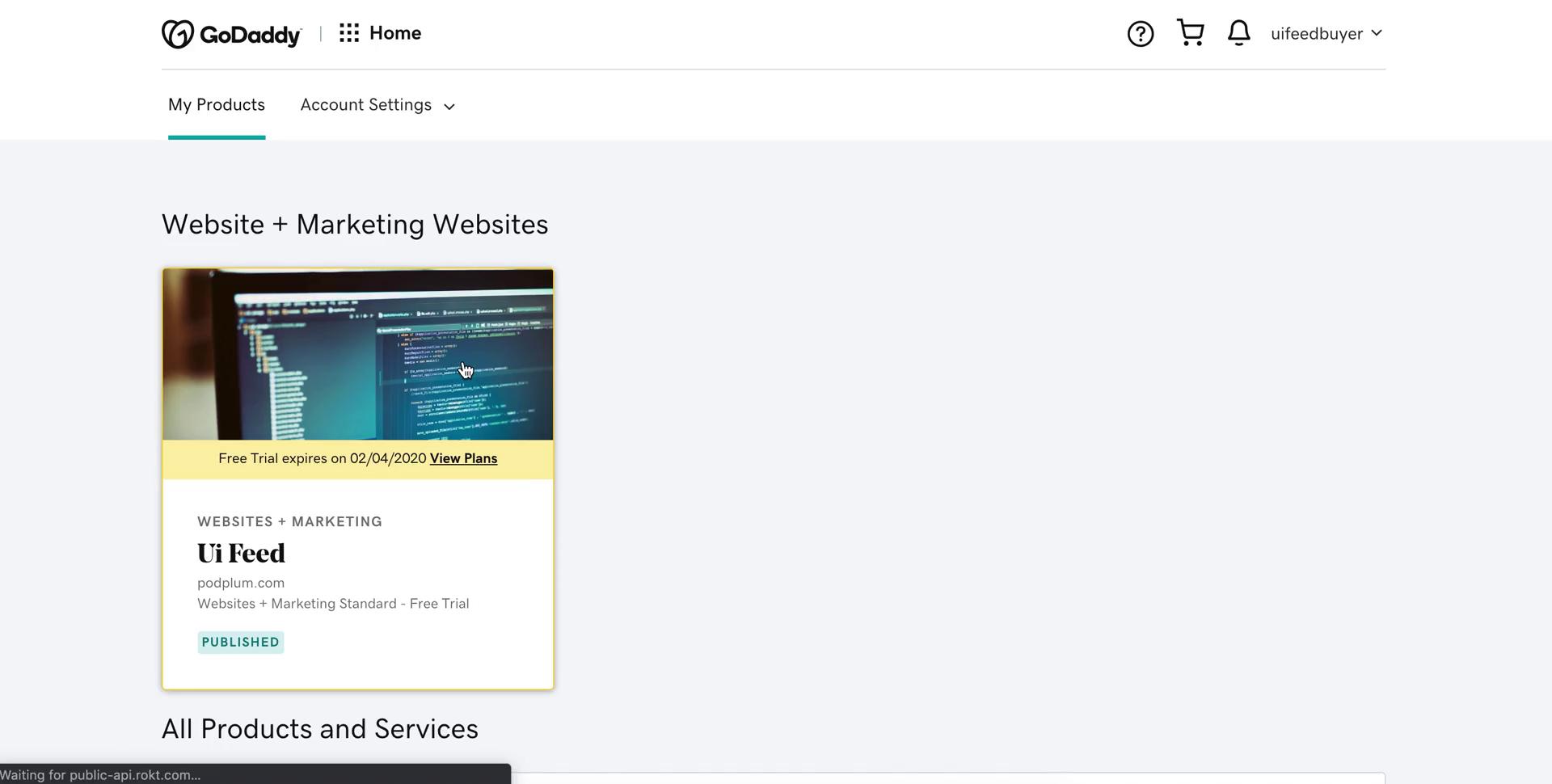Click the Ui Feed site title
This screenshot has width=1552, height=784.
241,554
